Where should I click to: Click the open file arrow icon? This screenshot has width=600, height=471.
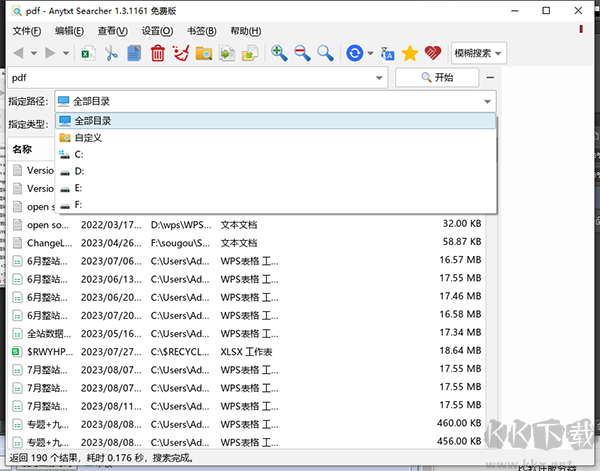(227, 53)
